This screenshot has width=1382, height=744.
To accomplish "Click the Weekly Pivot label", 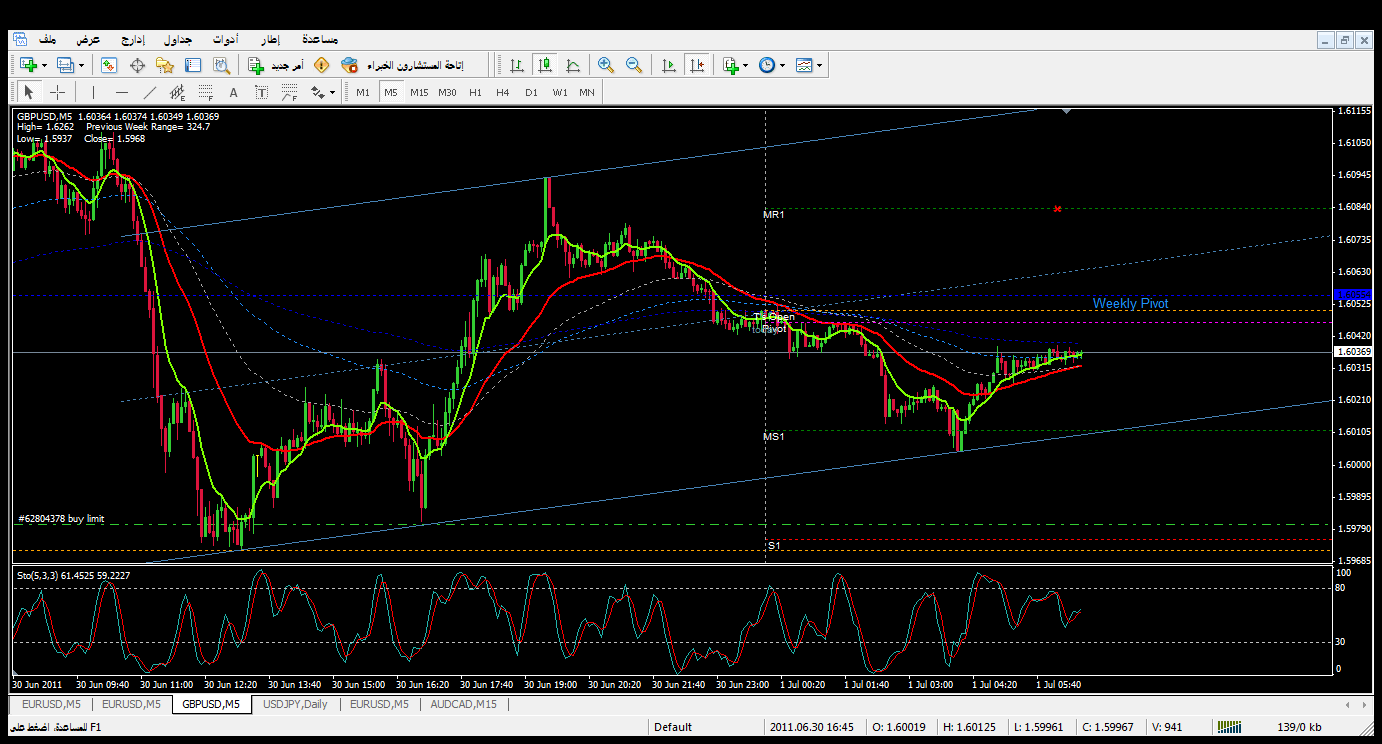I will tap(1130, 304).
